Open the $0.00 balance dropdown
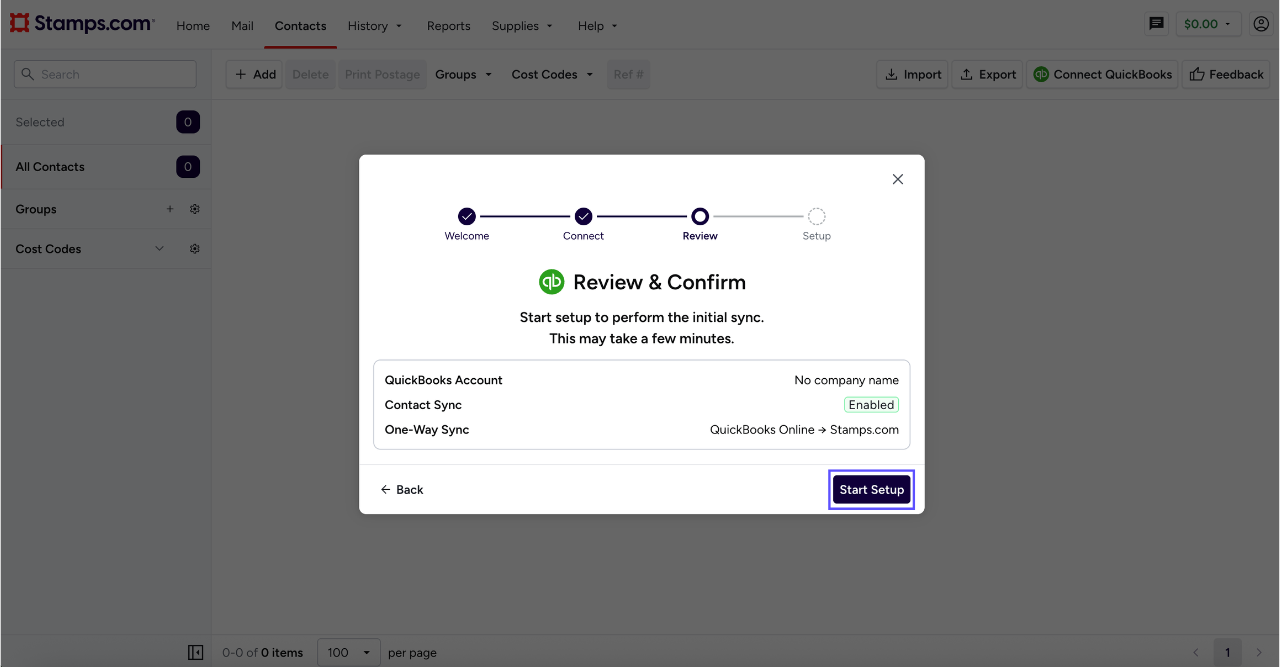The width and height of the screenshot is (1280, 667). (1209, 24)
